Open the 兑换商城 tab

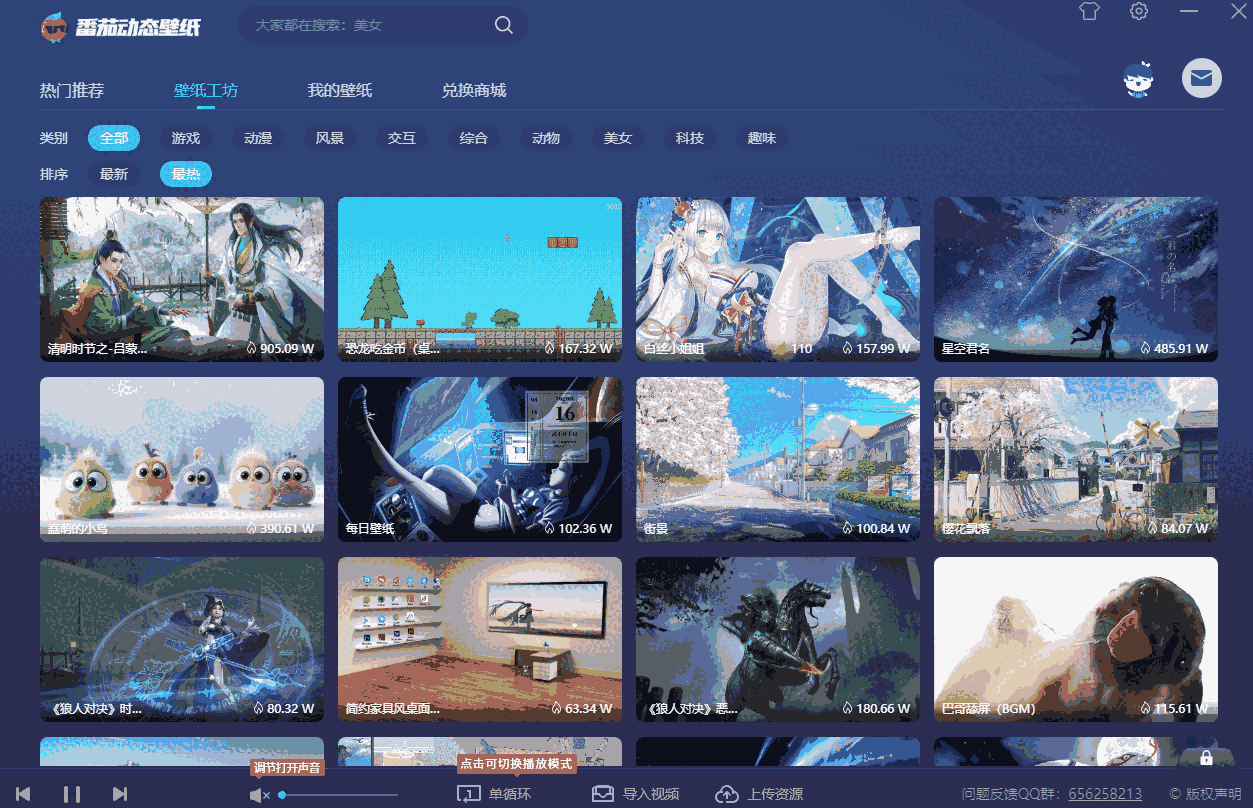pyautogui.click(x=477, y=89)
